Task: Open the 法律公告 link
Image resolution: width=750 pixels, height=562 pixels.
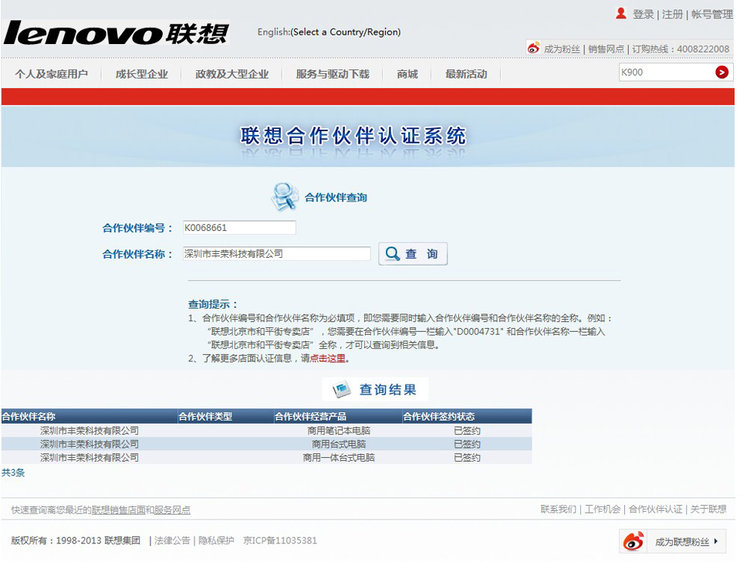Action: [172, 540]
